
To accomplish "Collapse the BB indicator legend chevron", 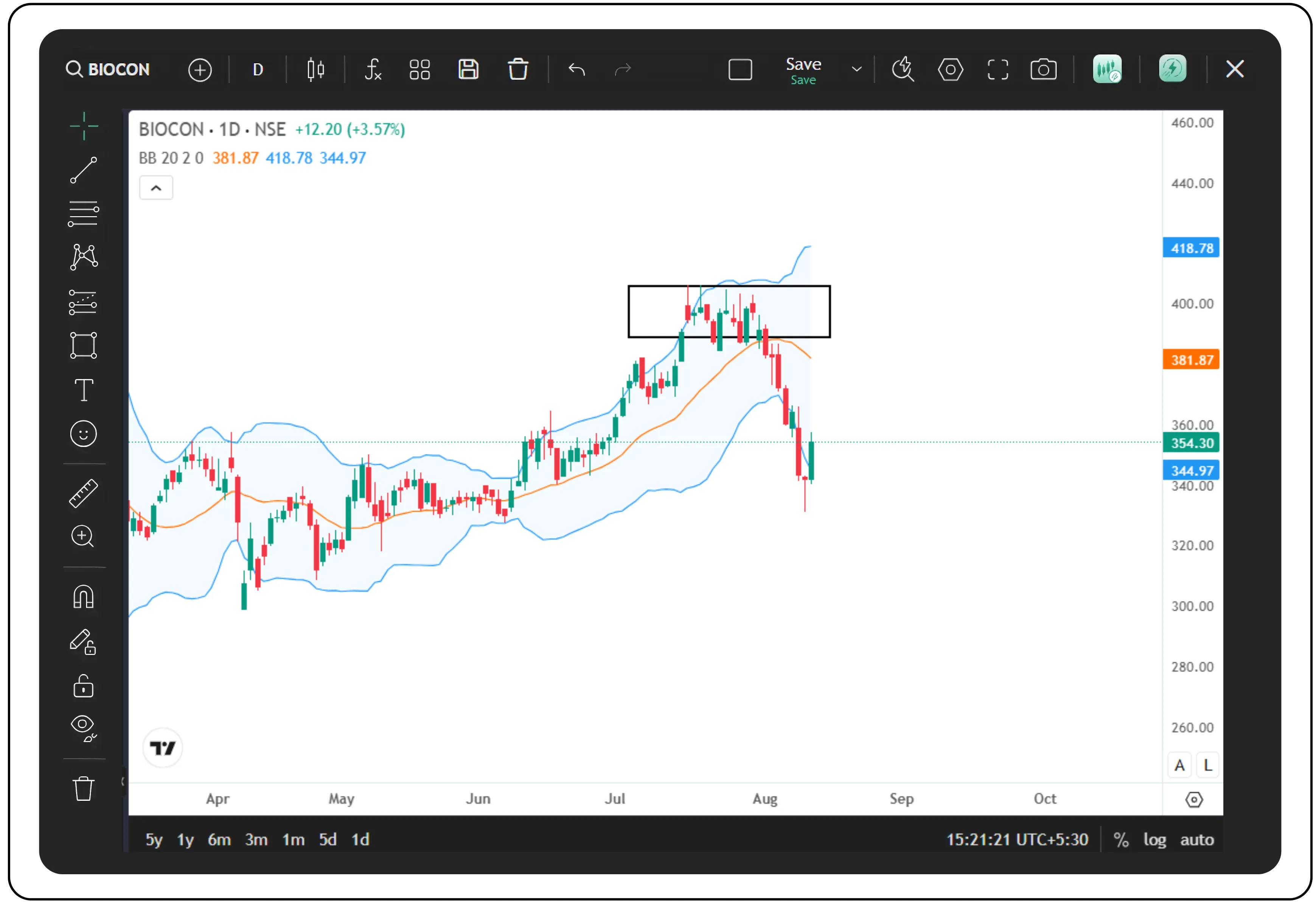I will click(156, 187).
